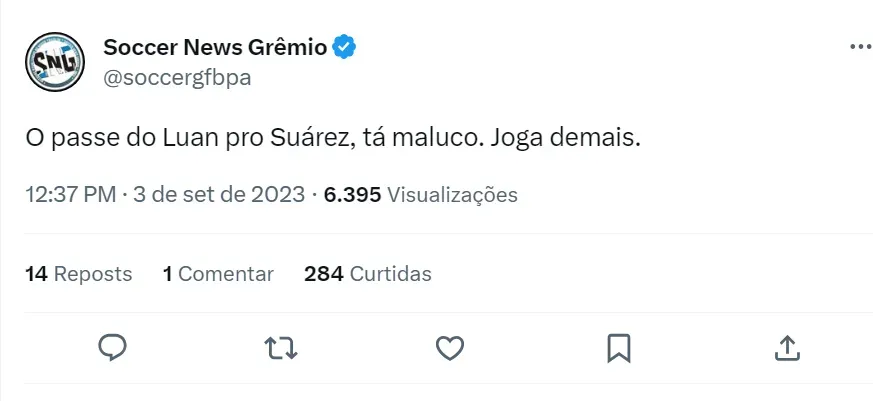Image resolution: width=873 pixels, height=401 pixels.
Task: Click the share upload icon
Action: (787, 347)
